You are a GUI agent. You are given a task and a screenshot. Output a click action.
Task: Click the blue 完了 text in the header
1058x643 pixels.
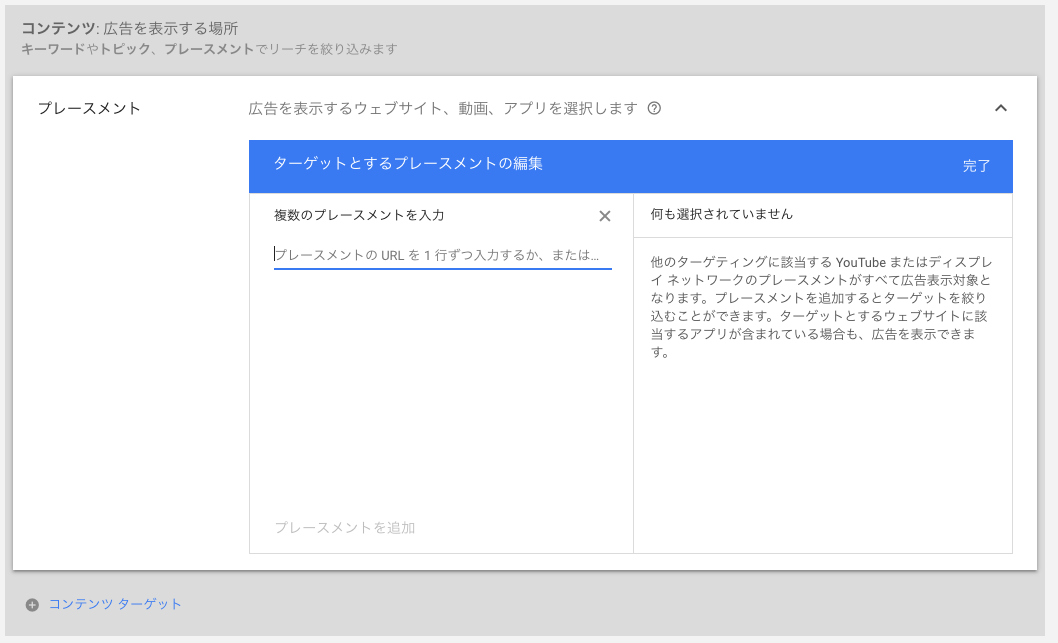pyautogui.click(x=976, y=166)
